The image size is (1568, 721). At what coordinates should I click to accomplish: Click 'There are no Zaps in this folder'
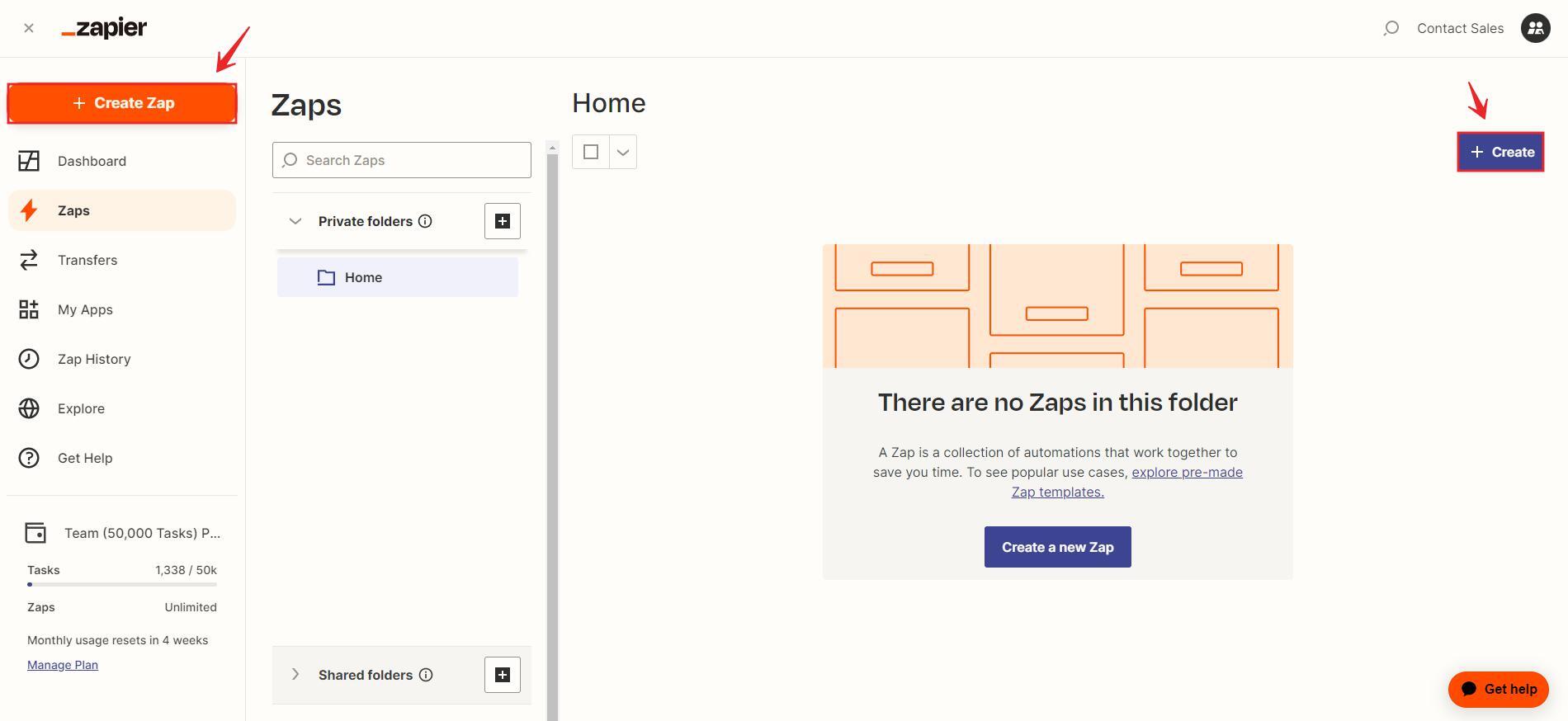point(1058,403)
